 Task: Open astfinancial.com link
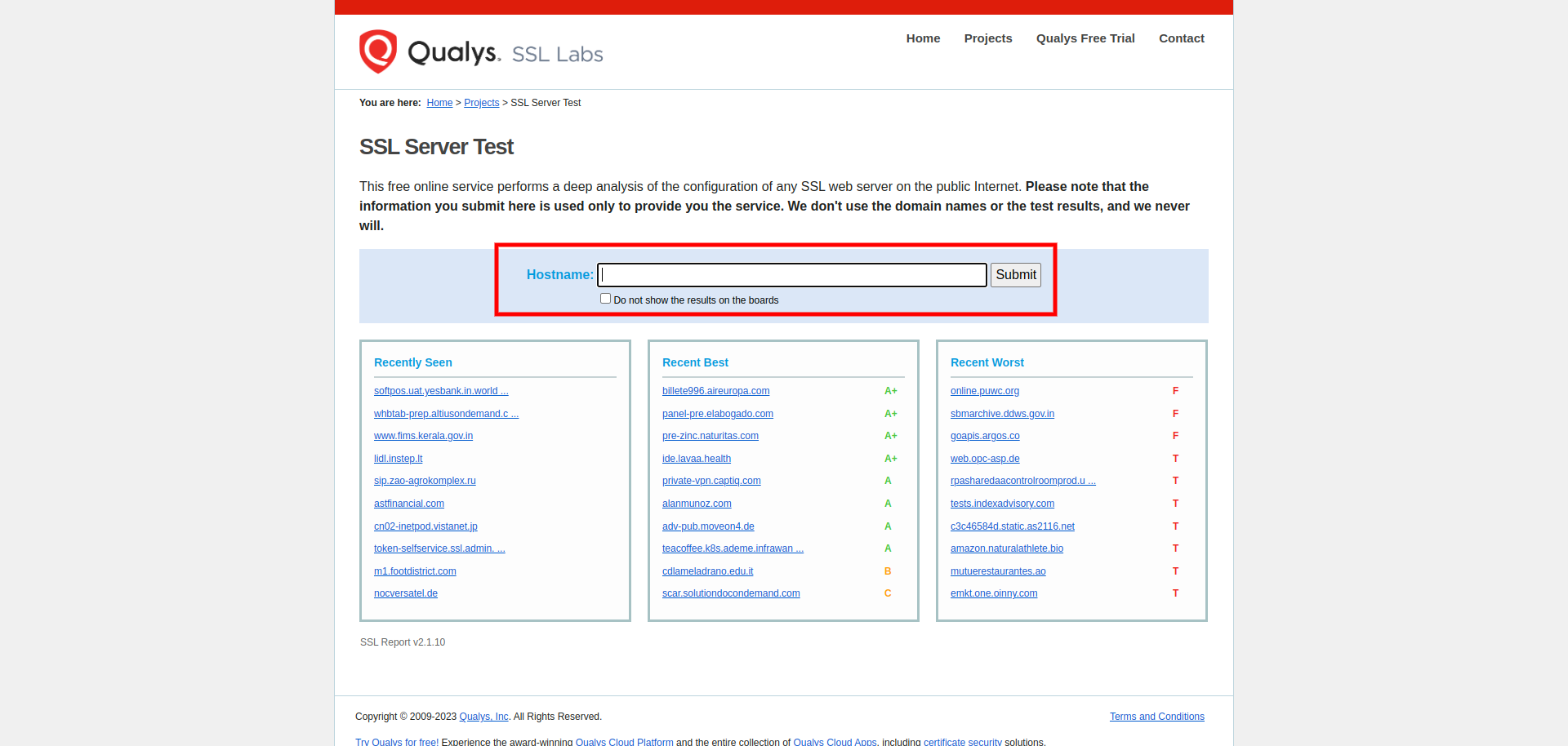click(x=409, y=504)
